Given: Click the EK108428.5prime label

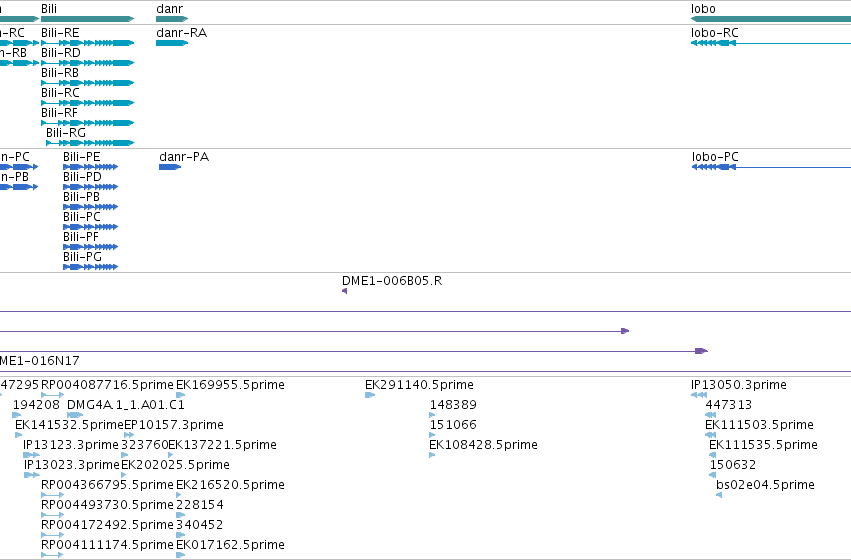Looking at the screenshot, I should pos(483,445).
